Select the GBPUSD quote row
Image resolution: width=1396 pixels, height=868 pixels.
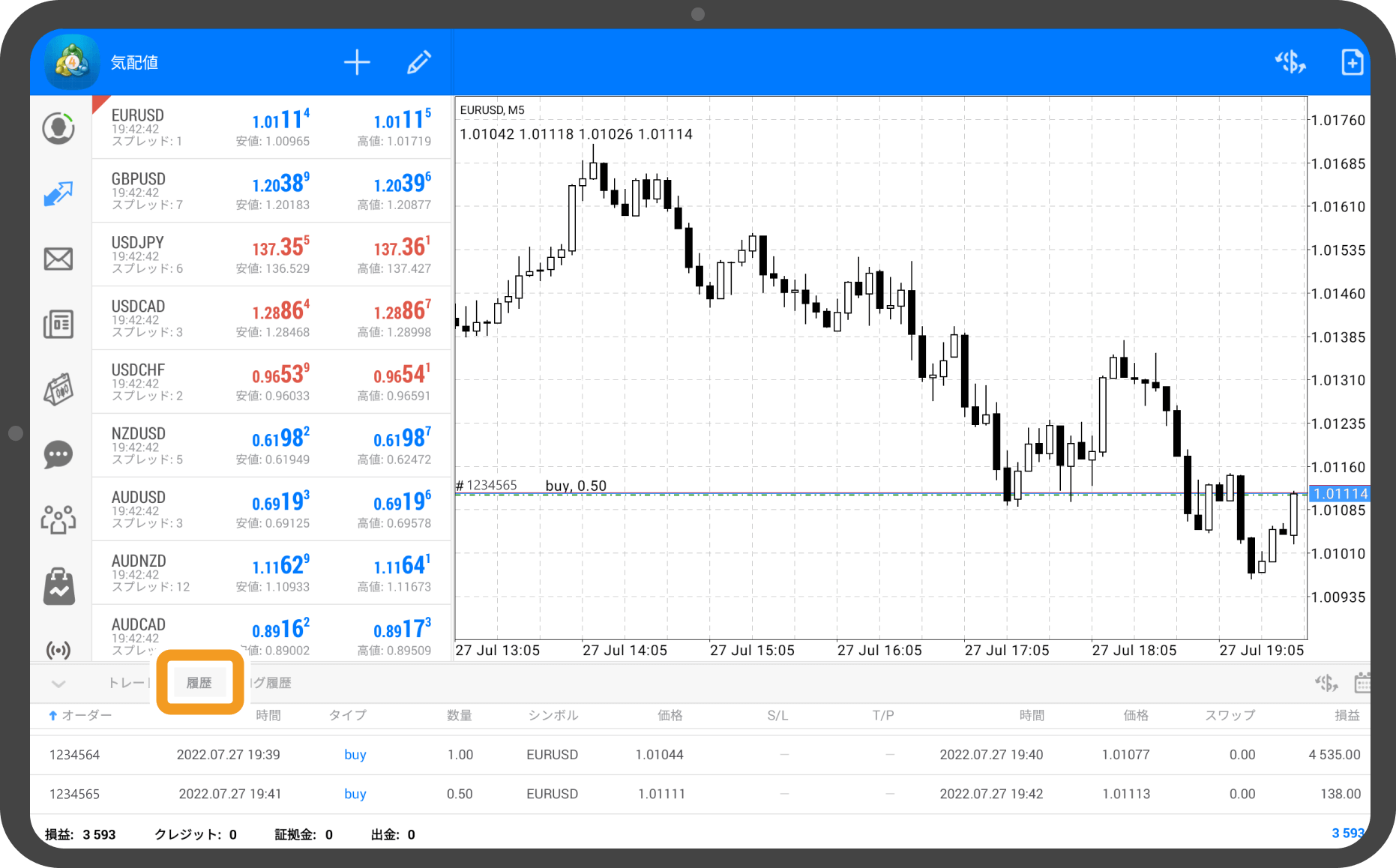tap(271, 190)
